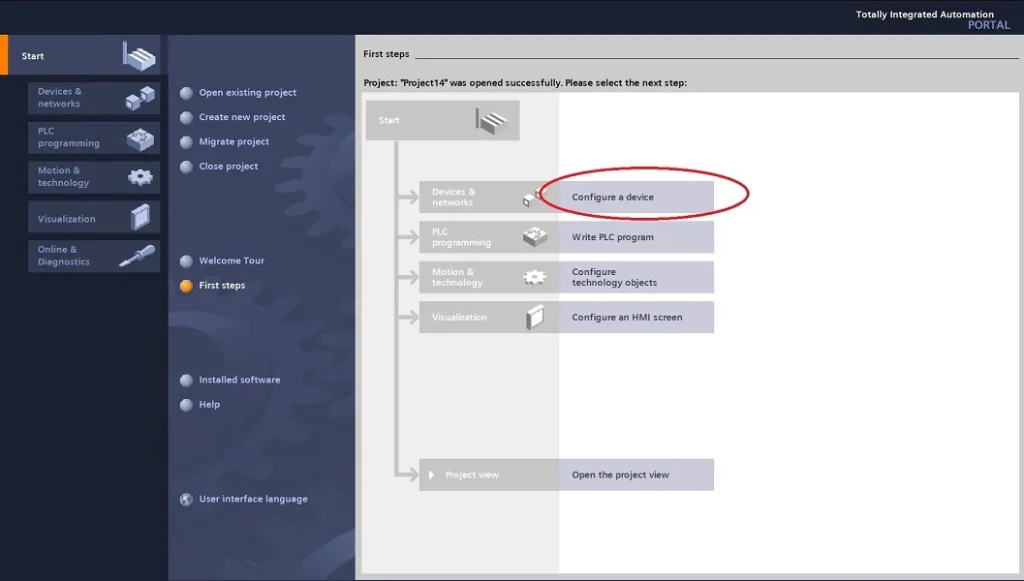Open Installed software list
The width and height of the screenshot is (1024, 581).
[239, 380]
